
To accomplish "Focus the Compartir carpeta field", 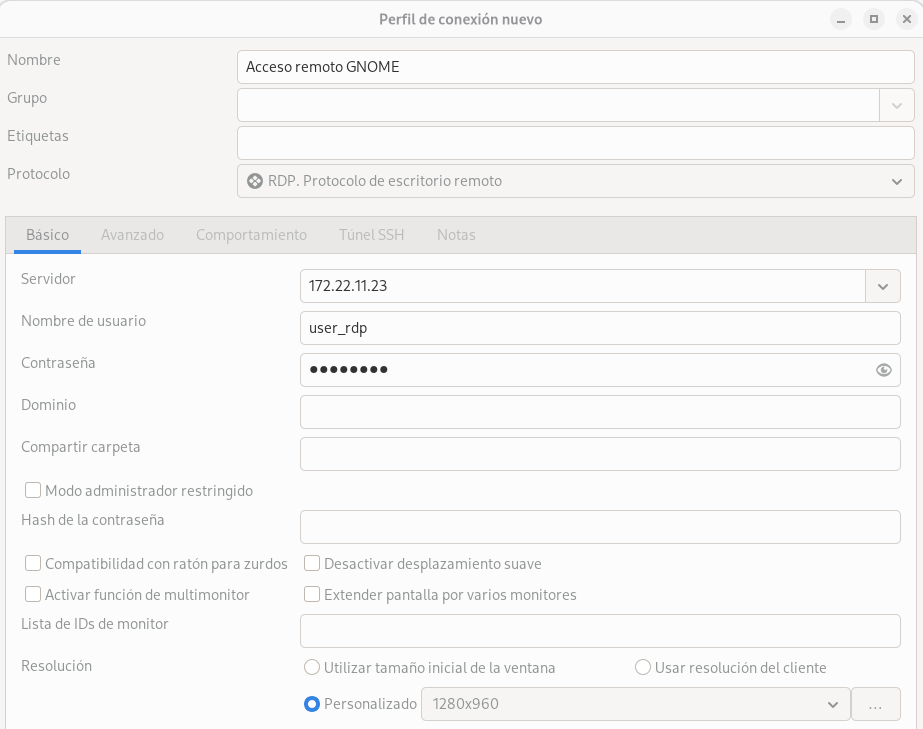I will (600, 454).
